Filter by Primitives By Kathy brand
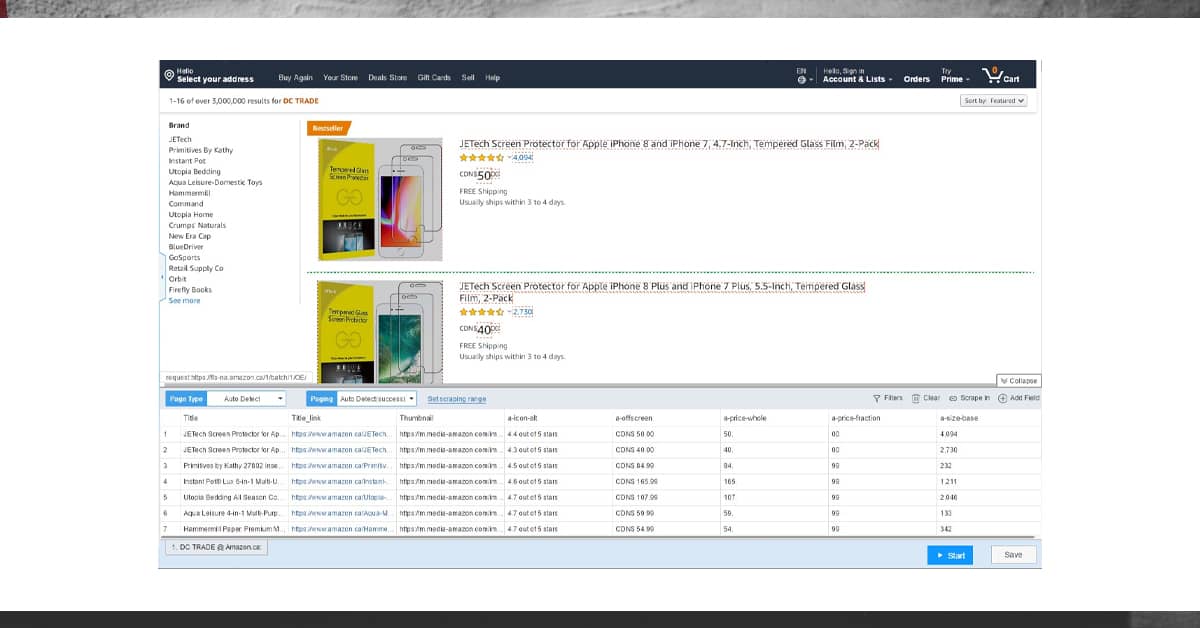This screenshot has height=628, width=1200. pyautogui.click(x=200, y=150)
